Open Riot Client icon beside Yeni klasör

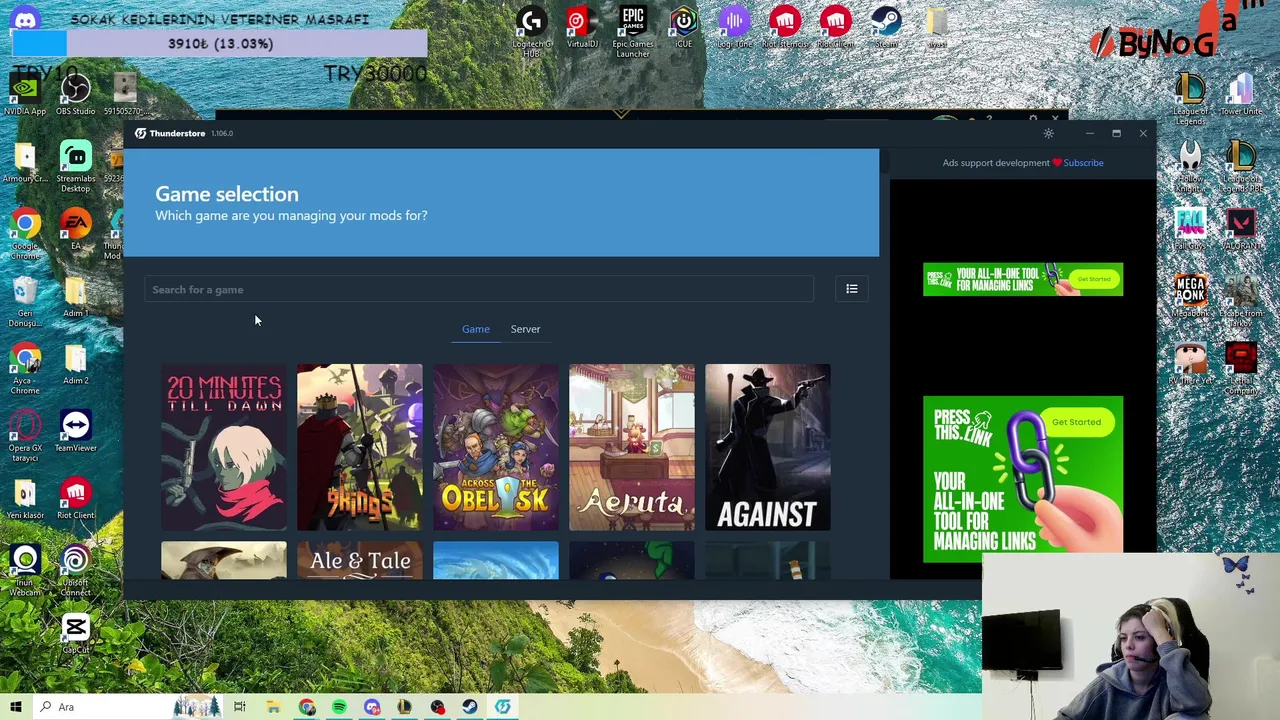click(75, 499)
